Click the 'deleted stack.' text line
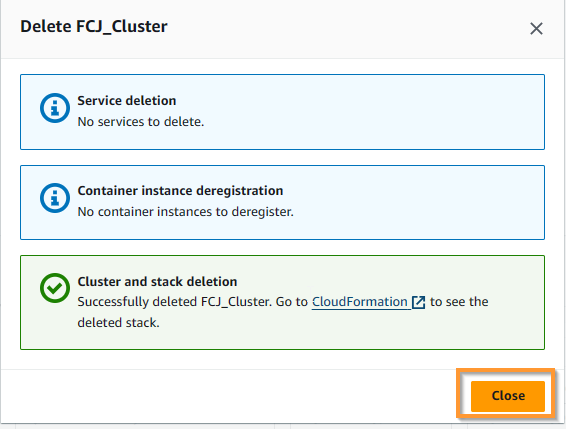 pos(118,322)
